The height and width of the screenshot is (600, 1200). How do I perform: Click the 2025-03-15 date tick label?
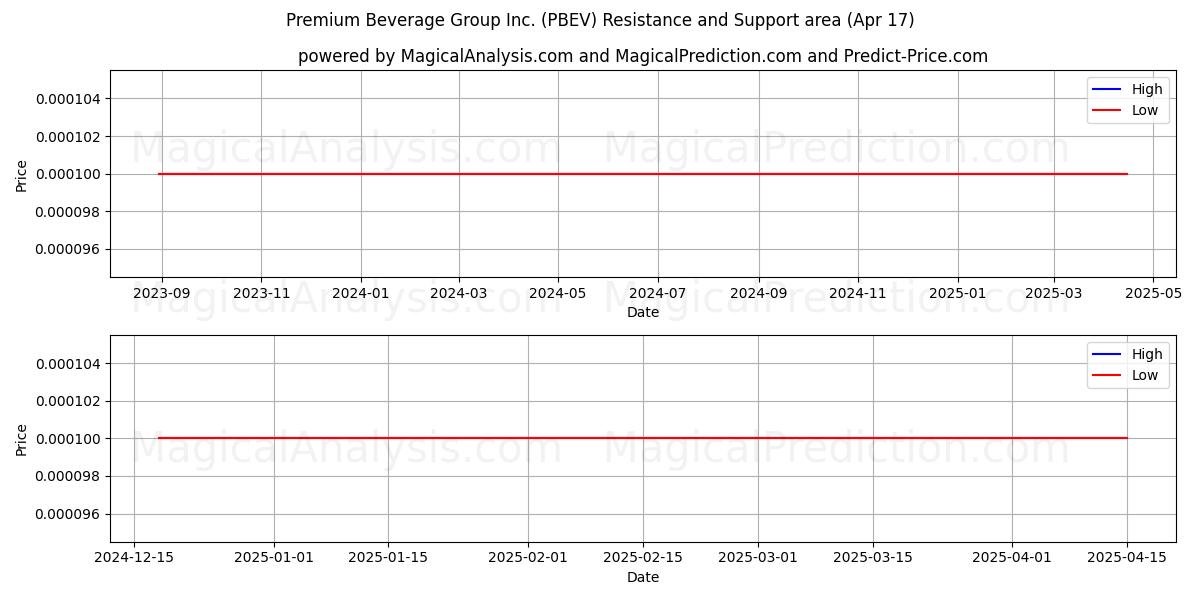873,560
